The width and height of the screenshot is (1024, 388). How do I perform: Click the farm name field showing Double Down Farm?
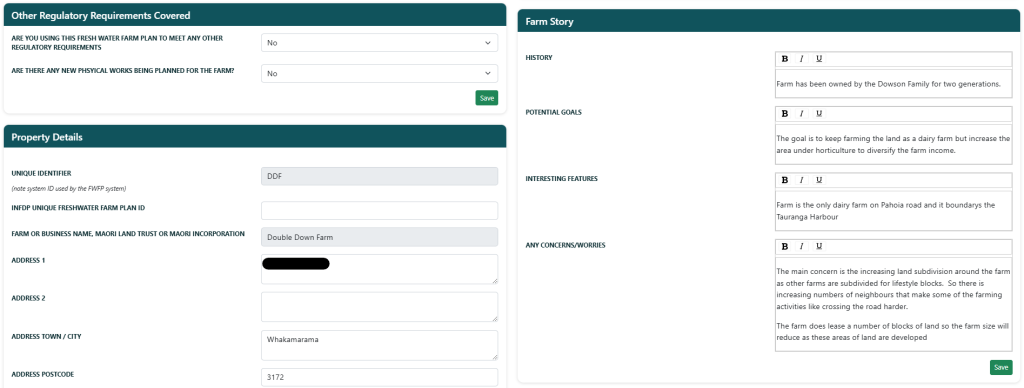point(379,237)
